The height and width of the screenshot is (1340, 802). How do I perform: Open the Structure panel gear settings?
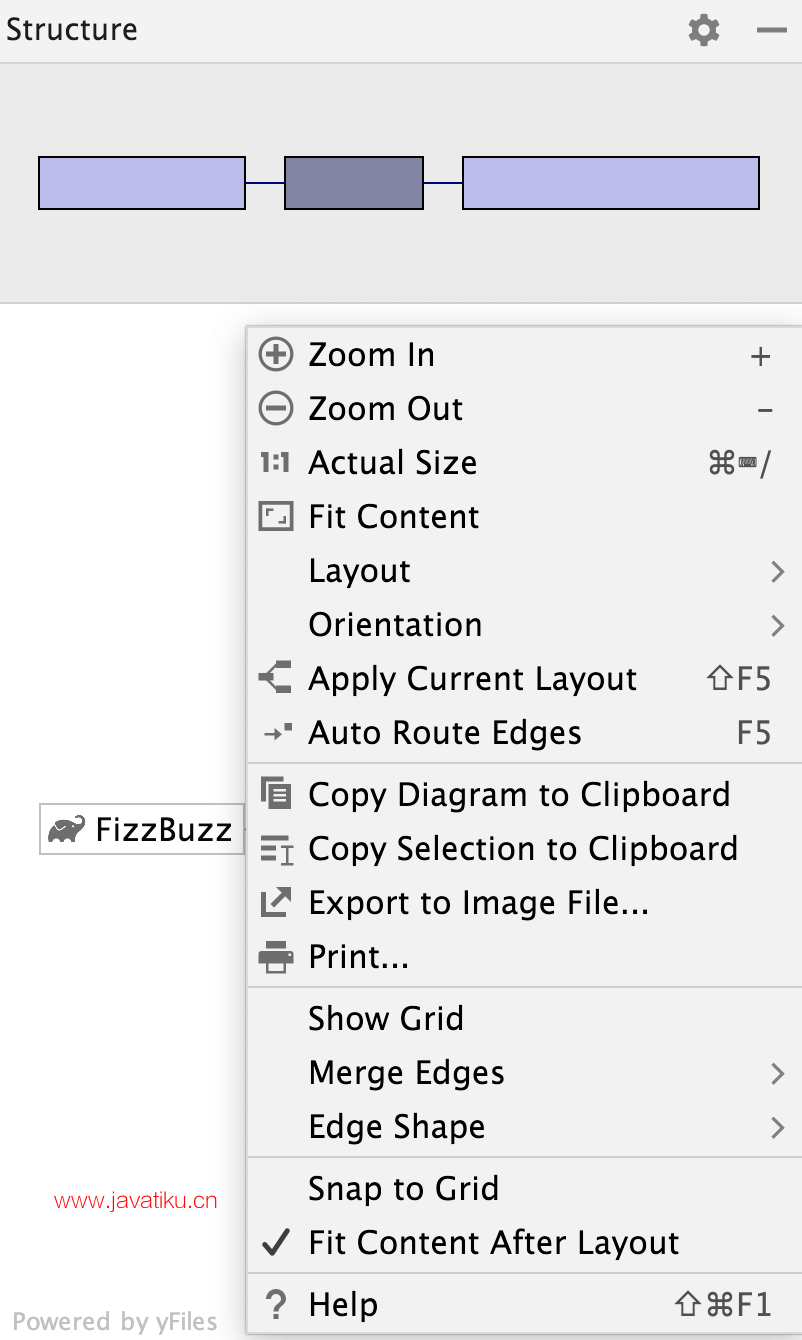[x=704, y=30]
